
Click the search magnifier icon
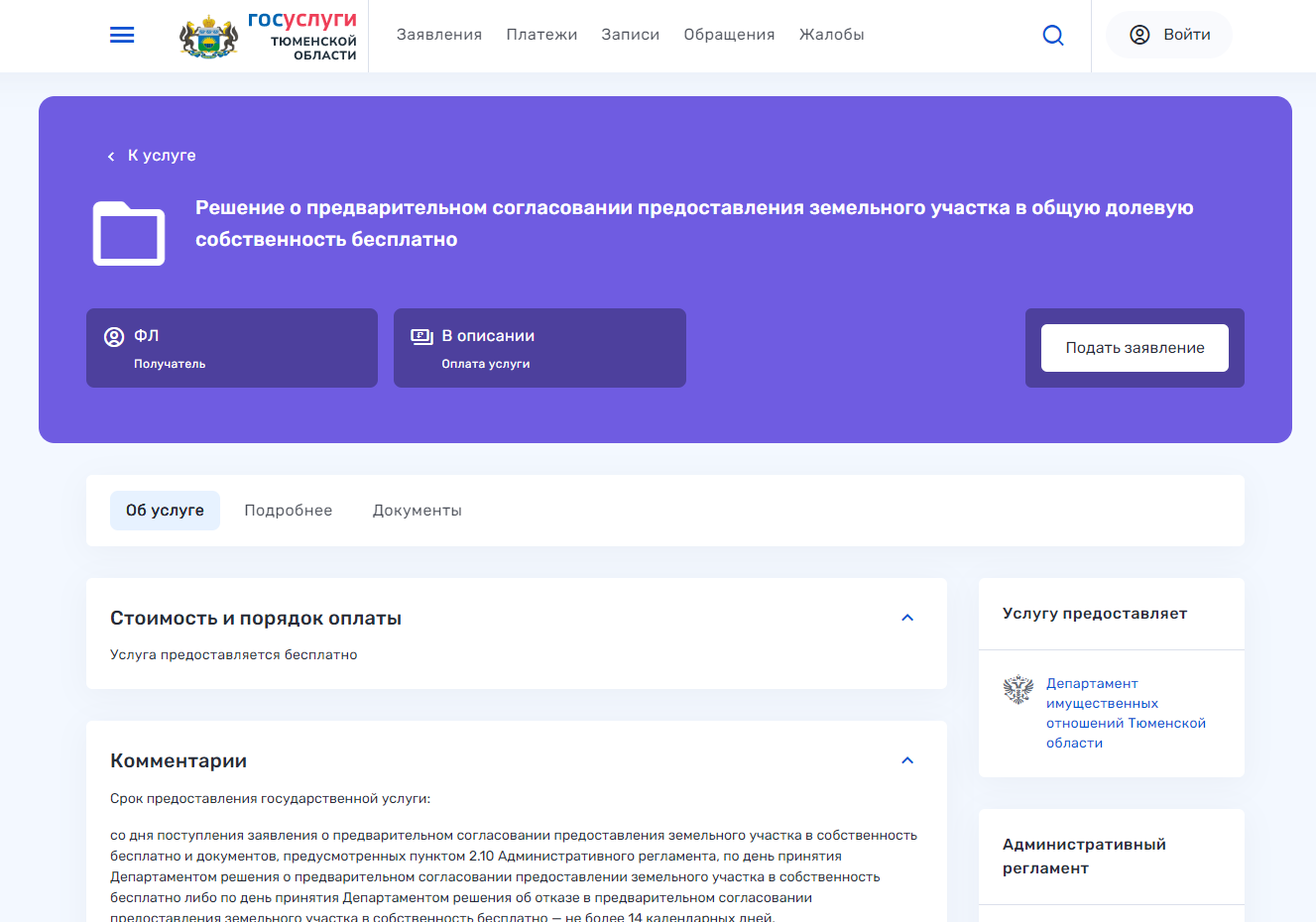click(1053, 36)
